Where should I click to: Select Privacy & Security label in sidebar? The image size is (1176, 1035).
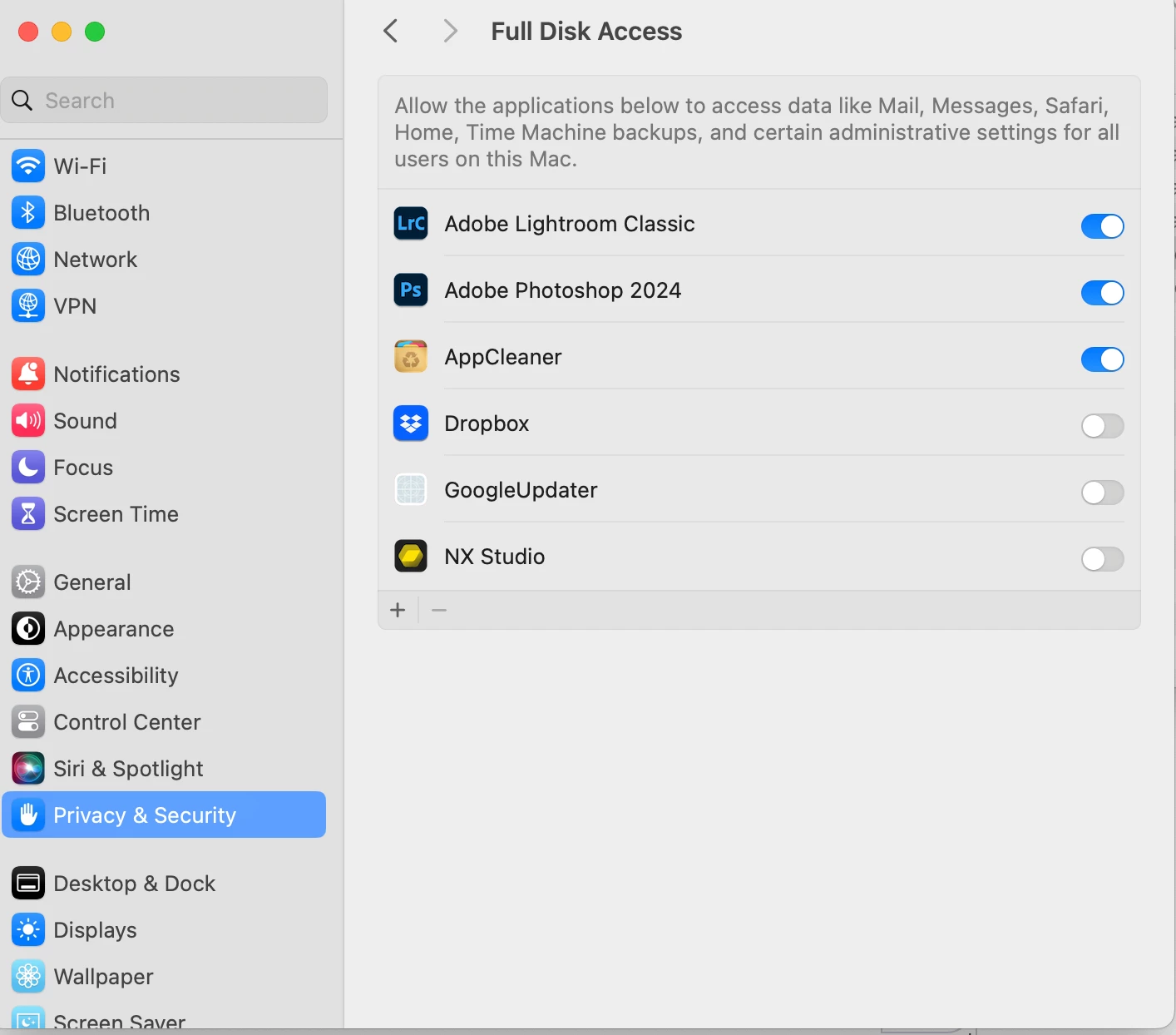coord(145,815)
